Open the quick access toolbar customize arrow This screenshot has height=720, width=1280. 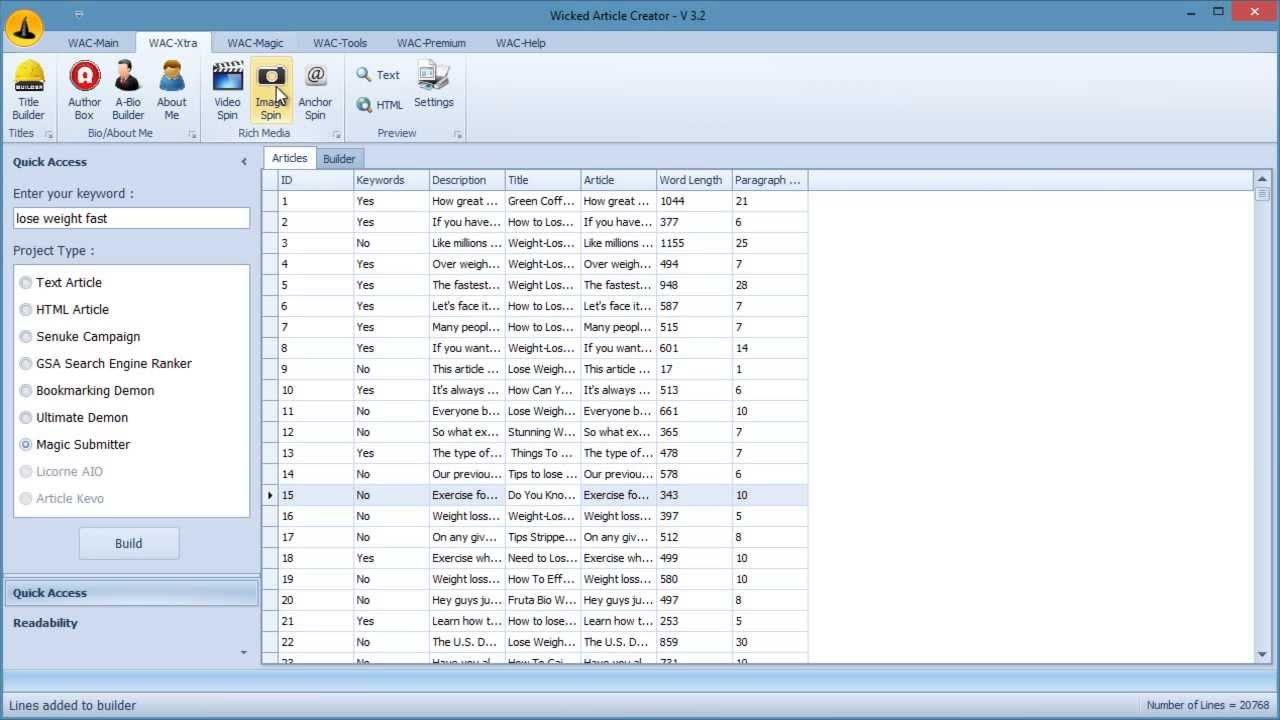point(79,14)
